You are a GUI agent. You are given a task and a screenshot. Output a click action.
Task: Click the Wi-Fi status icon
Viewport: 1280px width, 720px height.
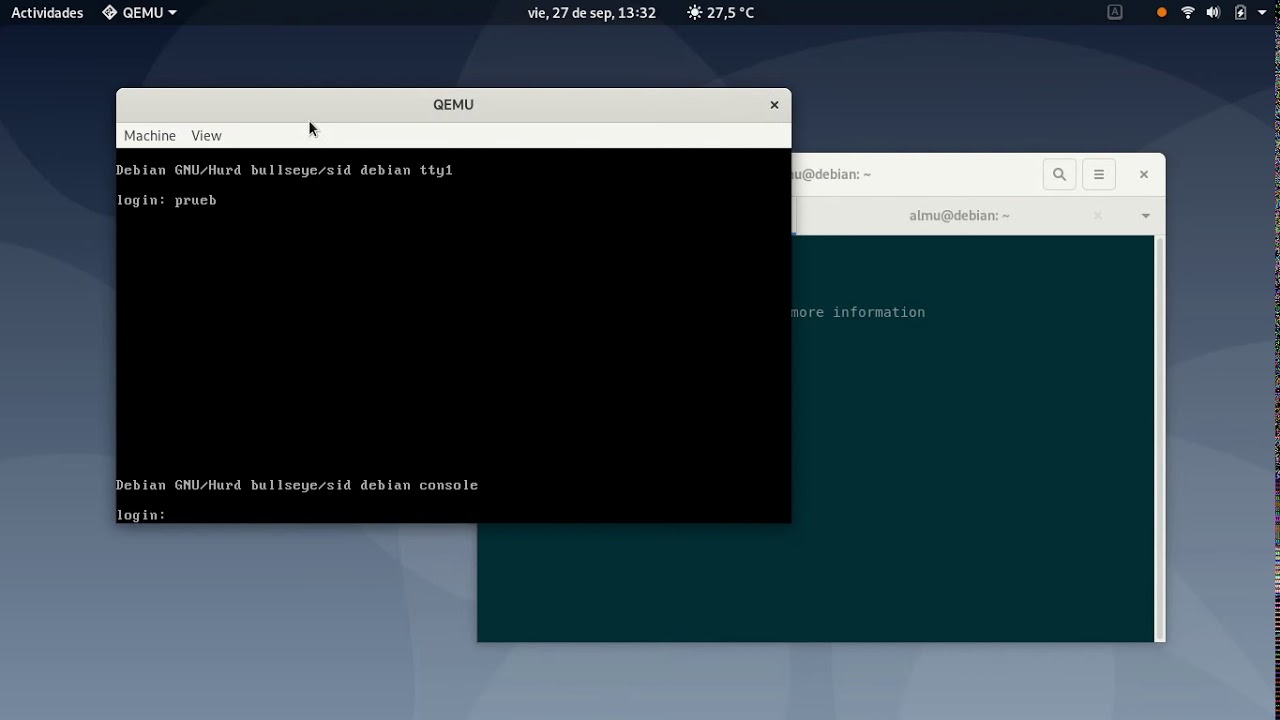[x=1188, y=13]
